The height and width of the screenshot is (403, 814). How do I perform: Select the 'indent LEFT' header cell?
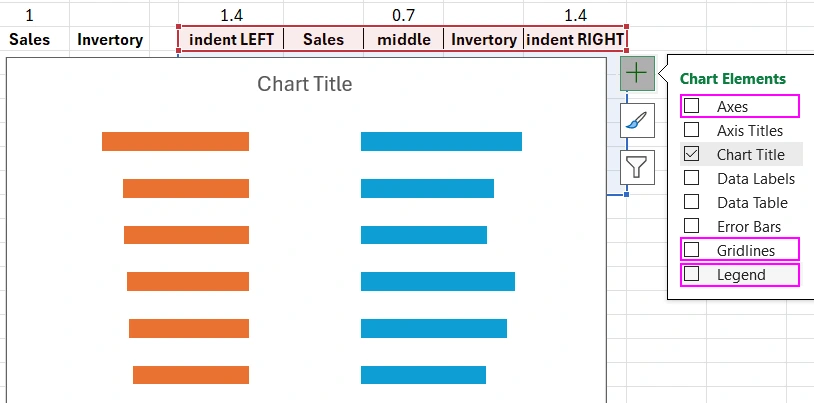pos(231,40)
